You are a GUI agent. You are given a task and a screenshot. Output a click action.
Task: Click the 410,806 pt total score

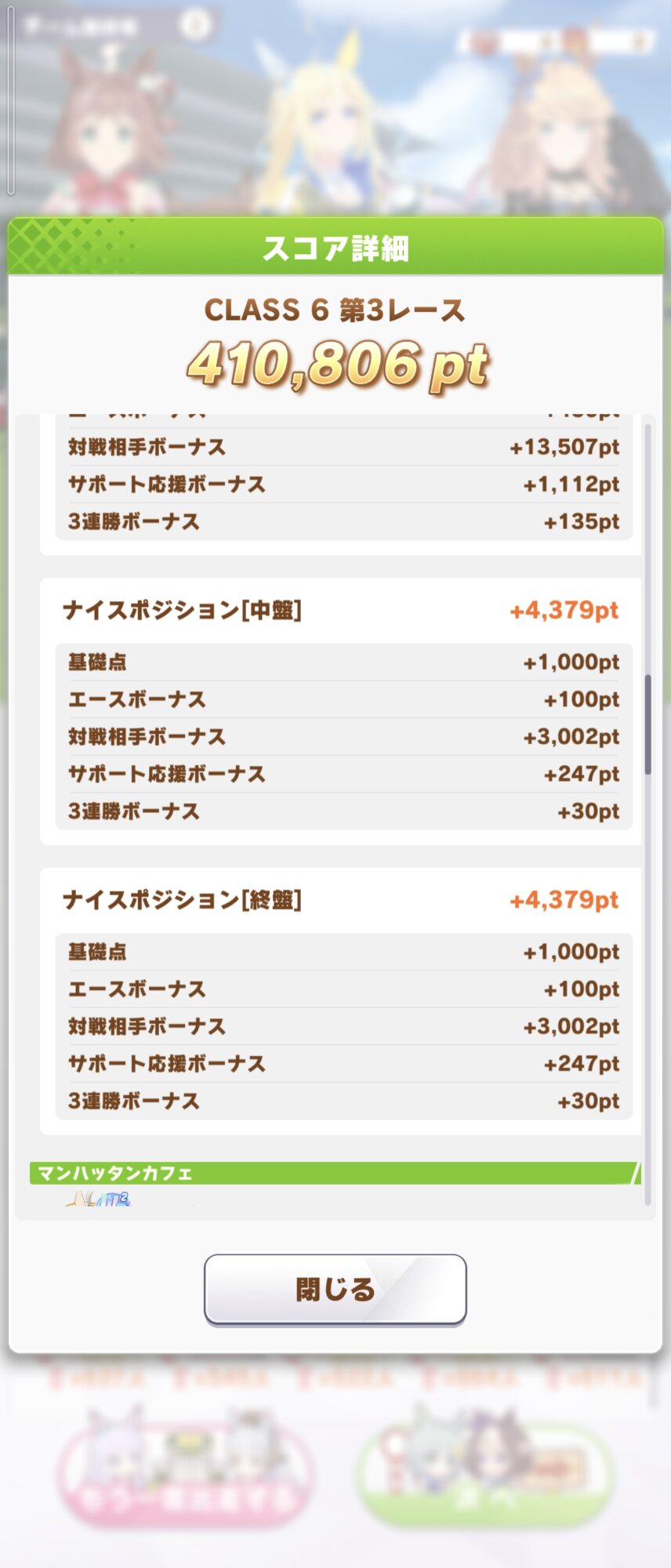click(x=337, y=365)
